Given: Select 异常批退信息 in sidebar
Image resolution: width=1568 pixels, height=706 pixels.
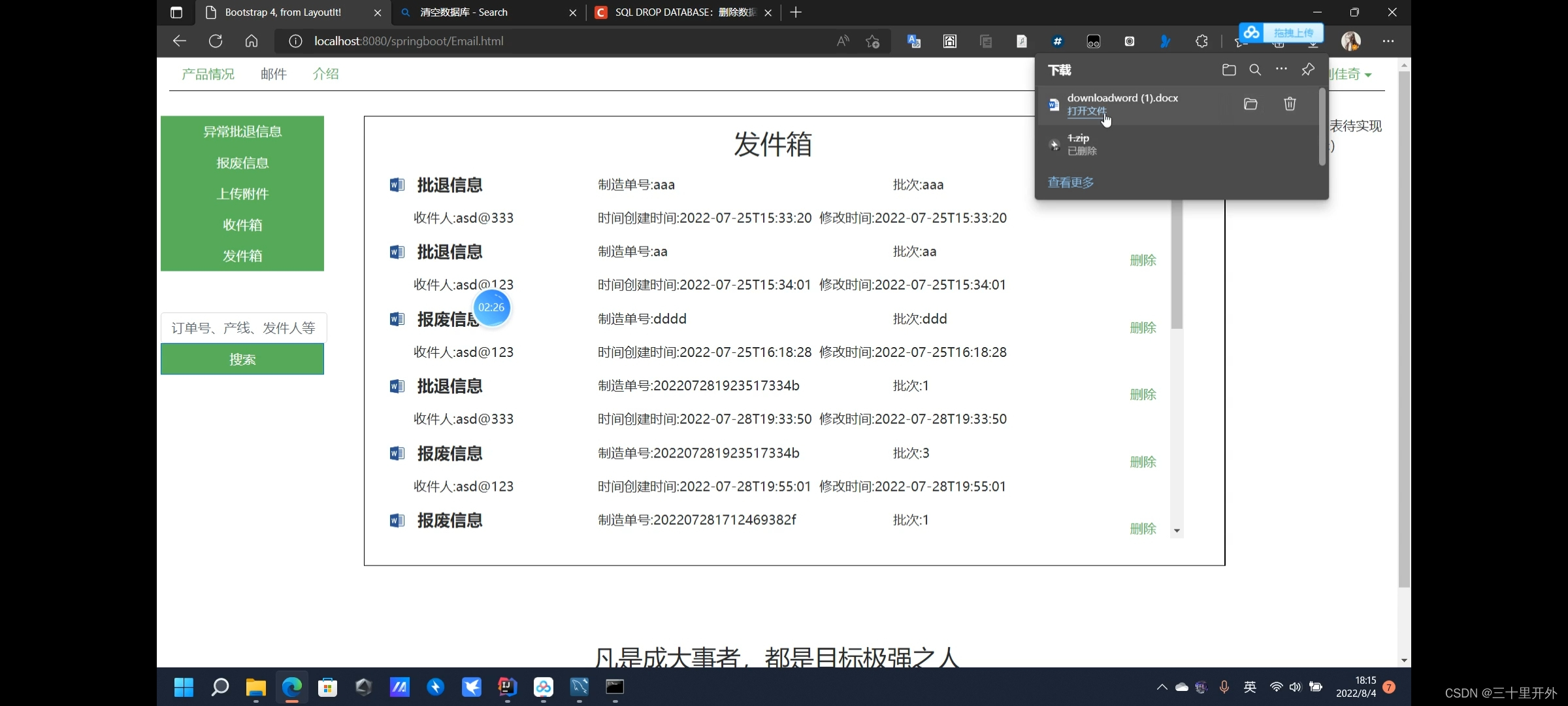Looking at the screenshot, I should pos(242,131).
